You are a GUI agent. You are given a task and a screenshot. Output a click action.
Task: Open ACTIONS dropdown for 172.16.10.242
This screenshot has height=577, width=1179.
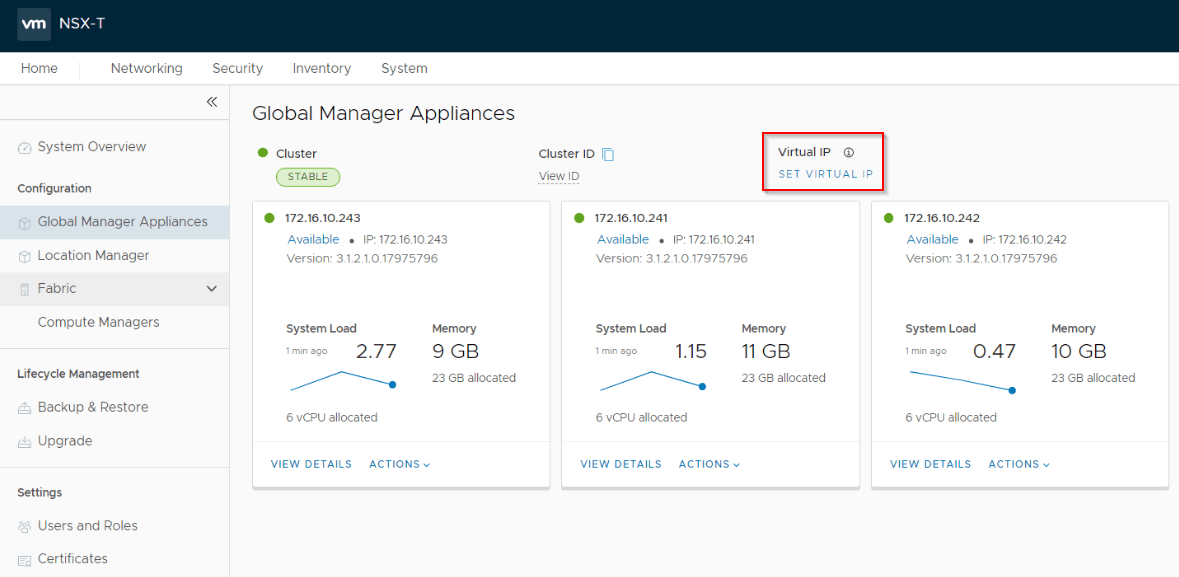pyautogui.click(x=1019, y=464)
